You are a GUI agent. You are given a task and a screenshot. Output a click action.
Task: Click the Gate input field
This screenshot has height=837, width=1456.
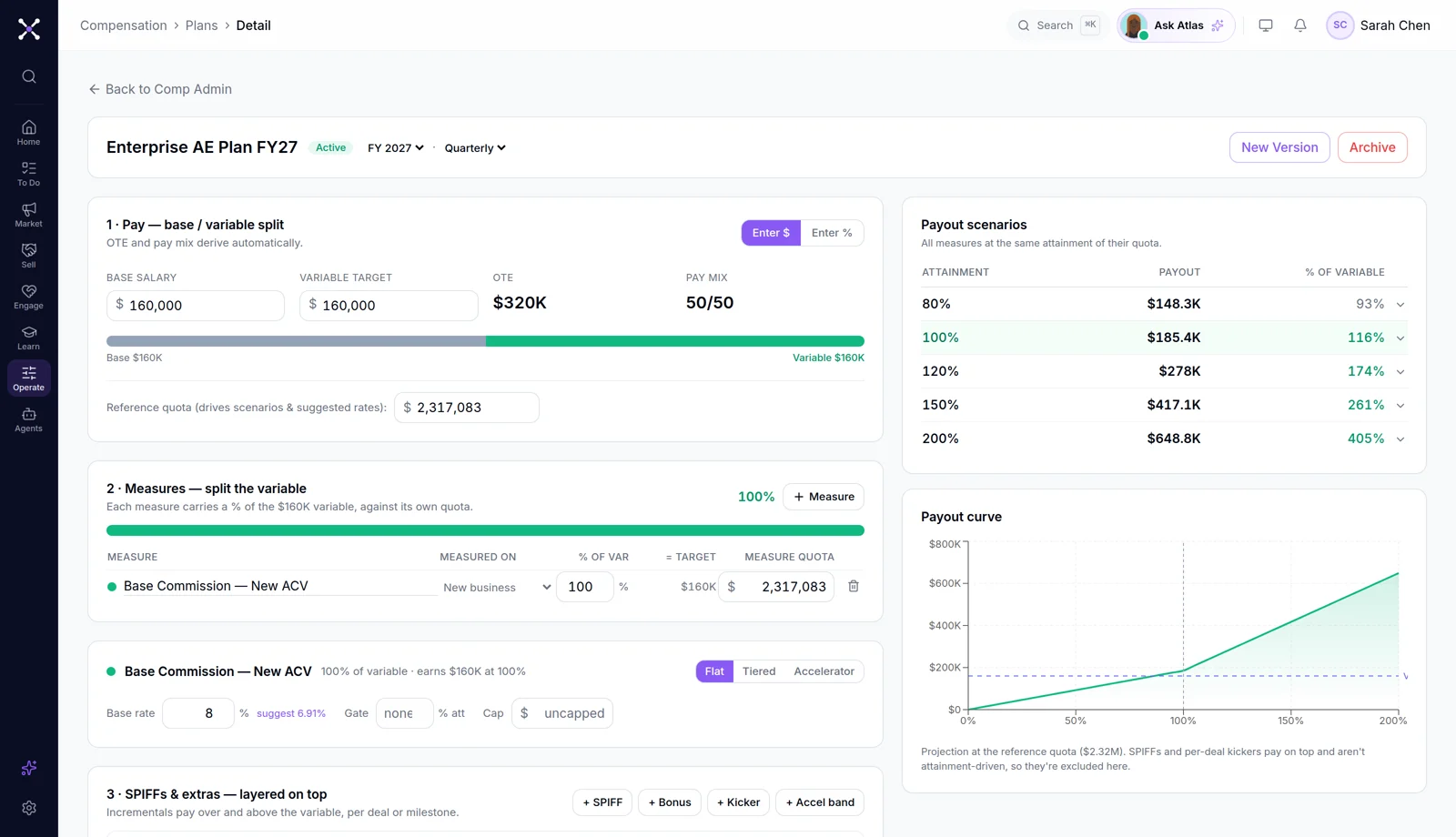pyautogui.click(x=405, y=713)
